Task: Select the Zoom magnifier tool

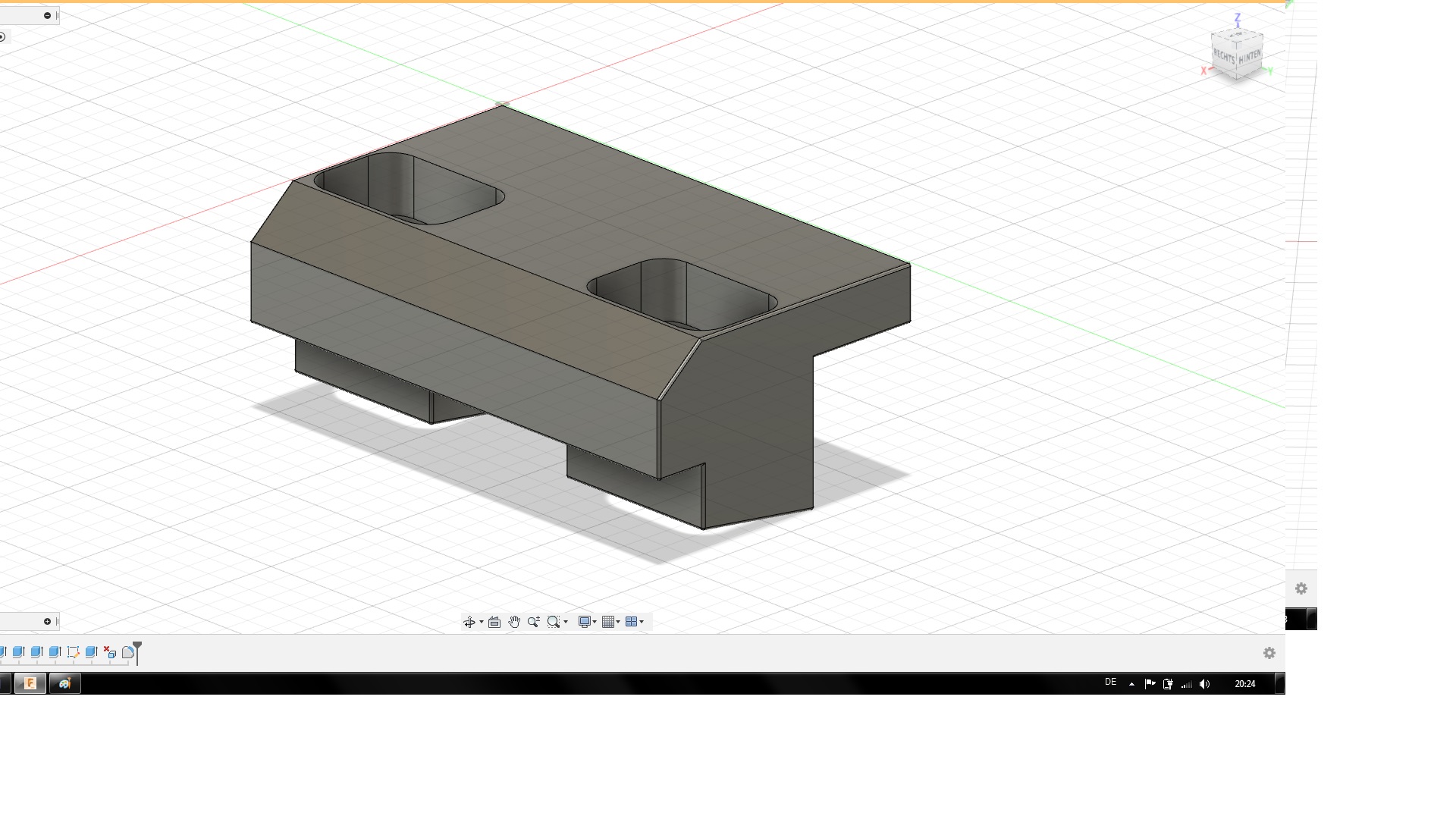Action: click(x=533, y=623)
